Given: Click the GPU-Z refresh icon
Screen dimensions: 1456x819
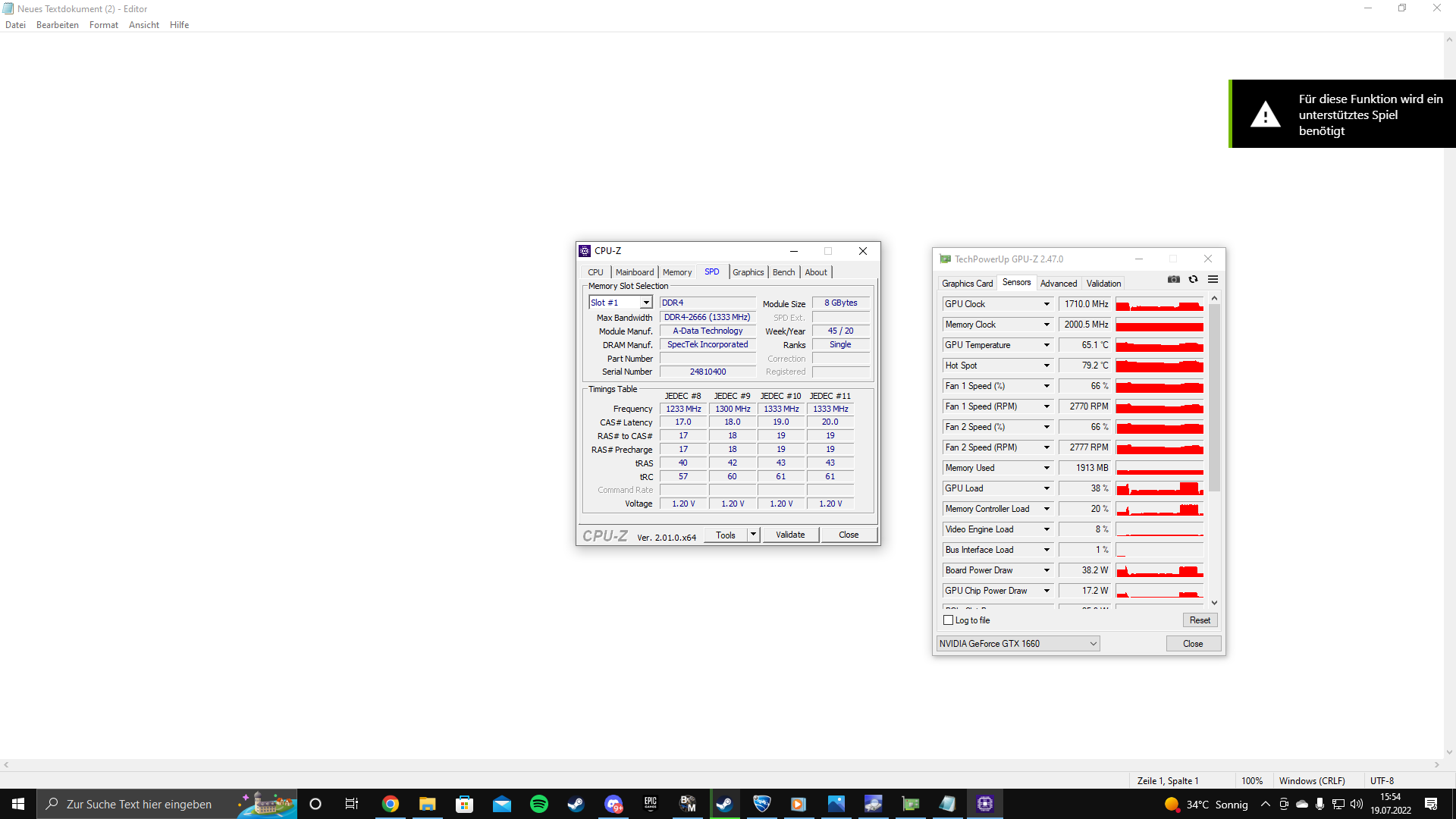Looking at the screenshot, I should [1193, 280].
